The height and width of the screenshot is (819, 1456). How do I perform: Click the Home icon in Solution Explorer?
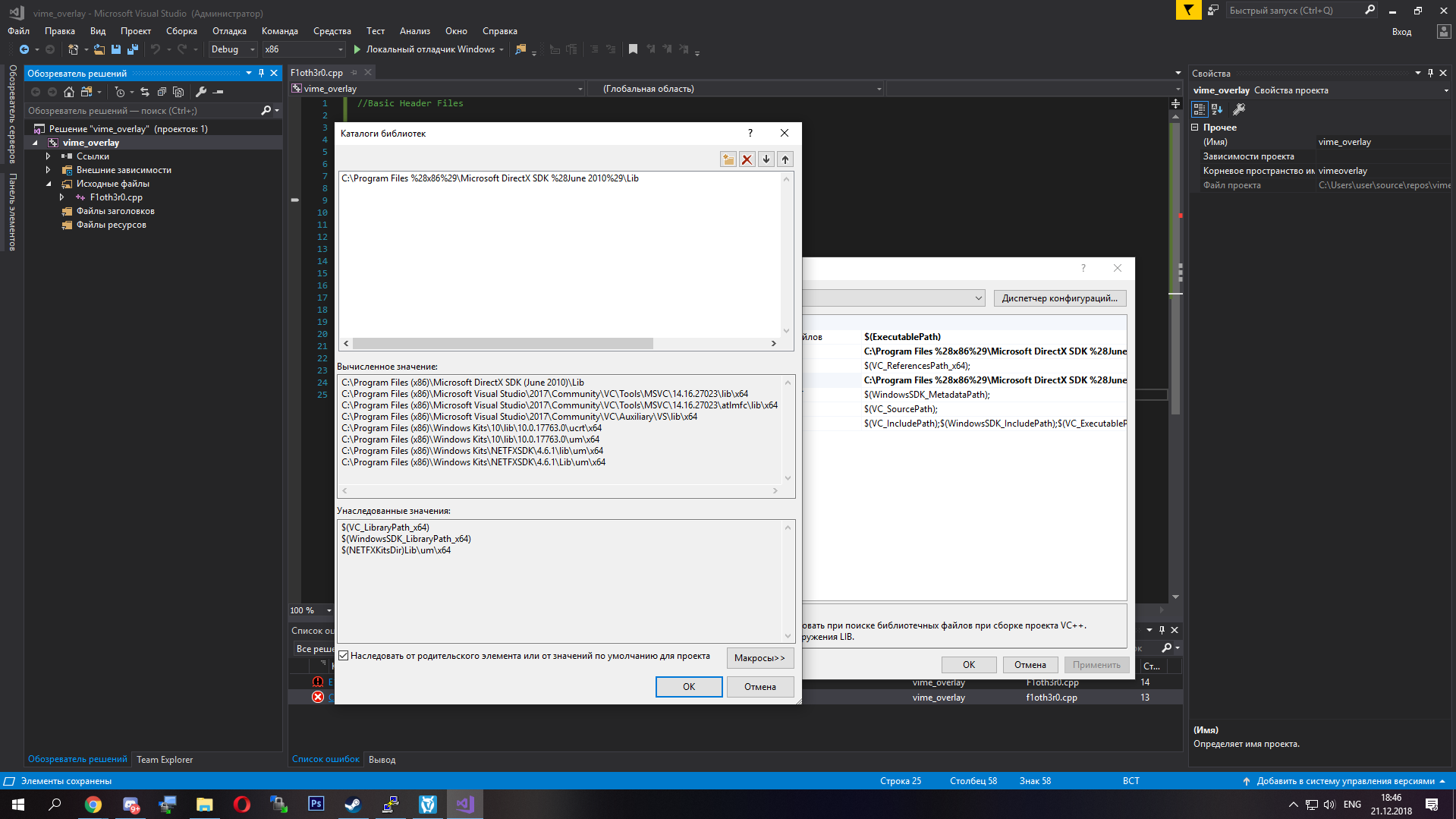(69, 92)
